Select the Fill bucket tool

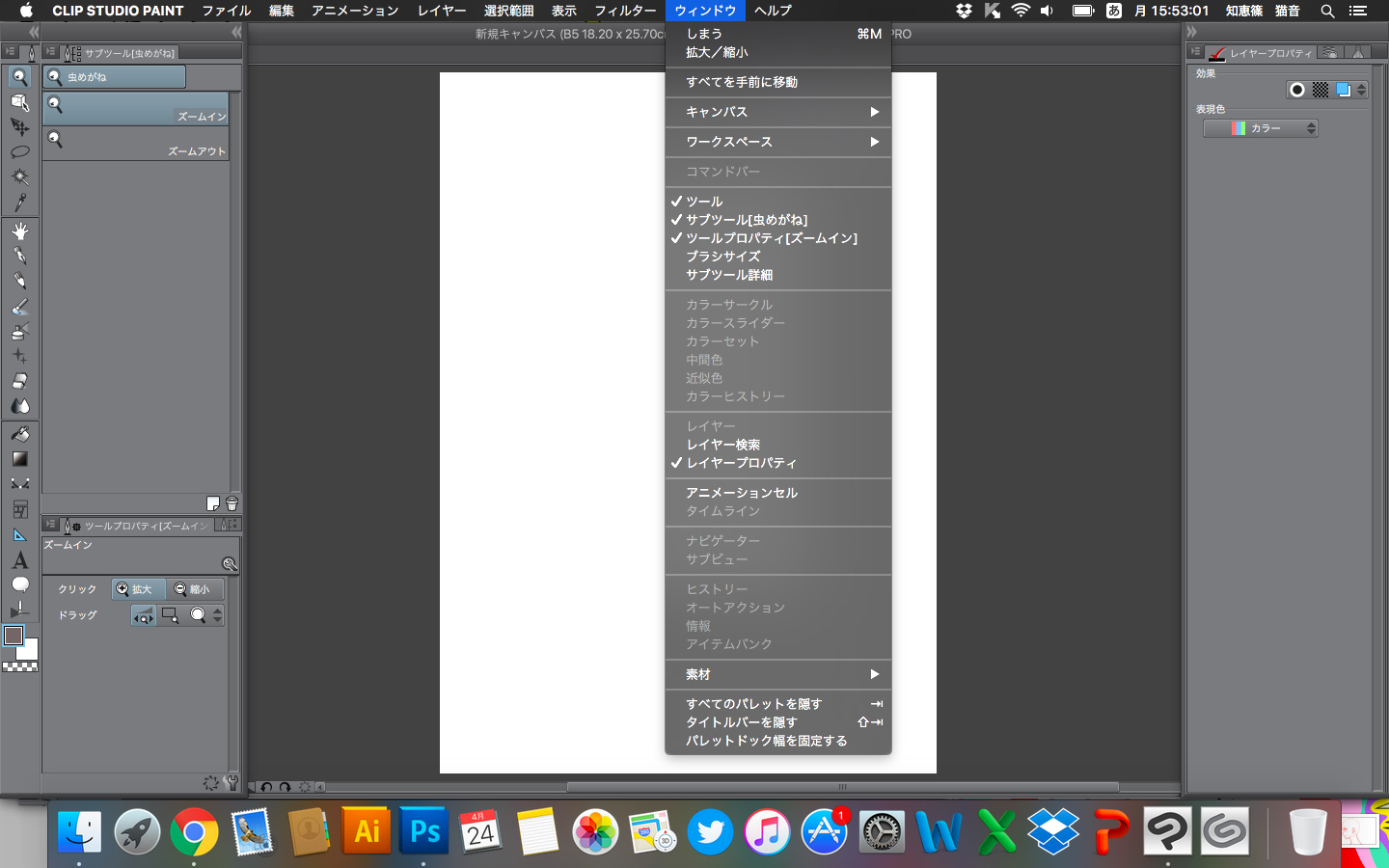point(19,434)
